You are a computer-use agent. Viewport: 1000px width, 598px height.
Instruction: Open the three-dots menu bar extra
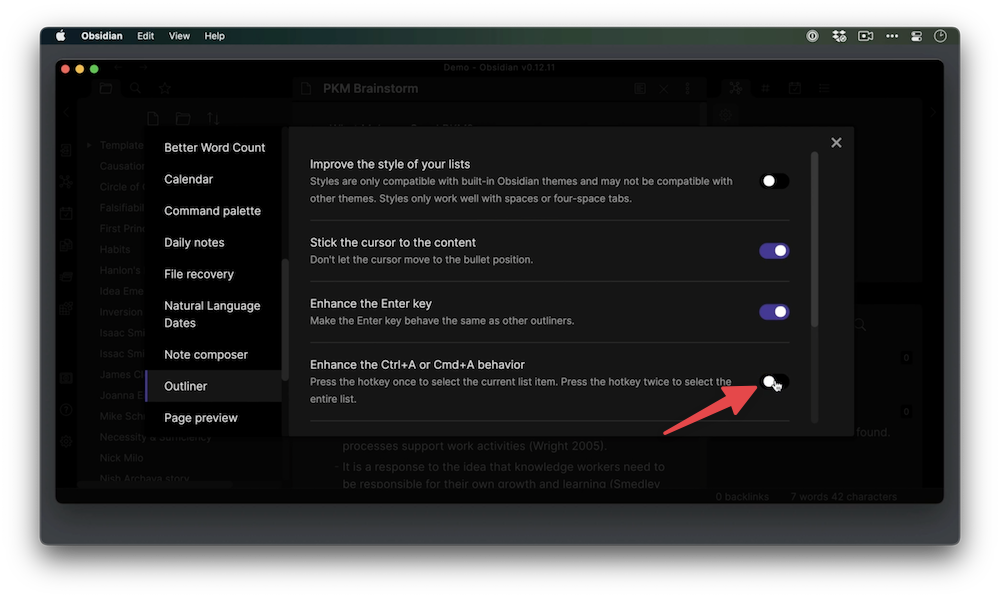(892, 36)
